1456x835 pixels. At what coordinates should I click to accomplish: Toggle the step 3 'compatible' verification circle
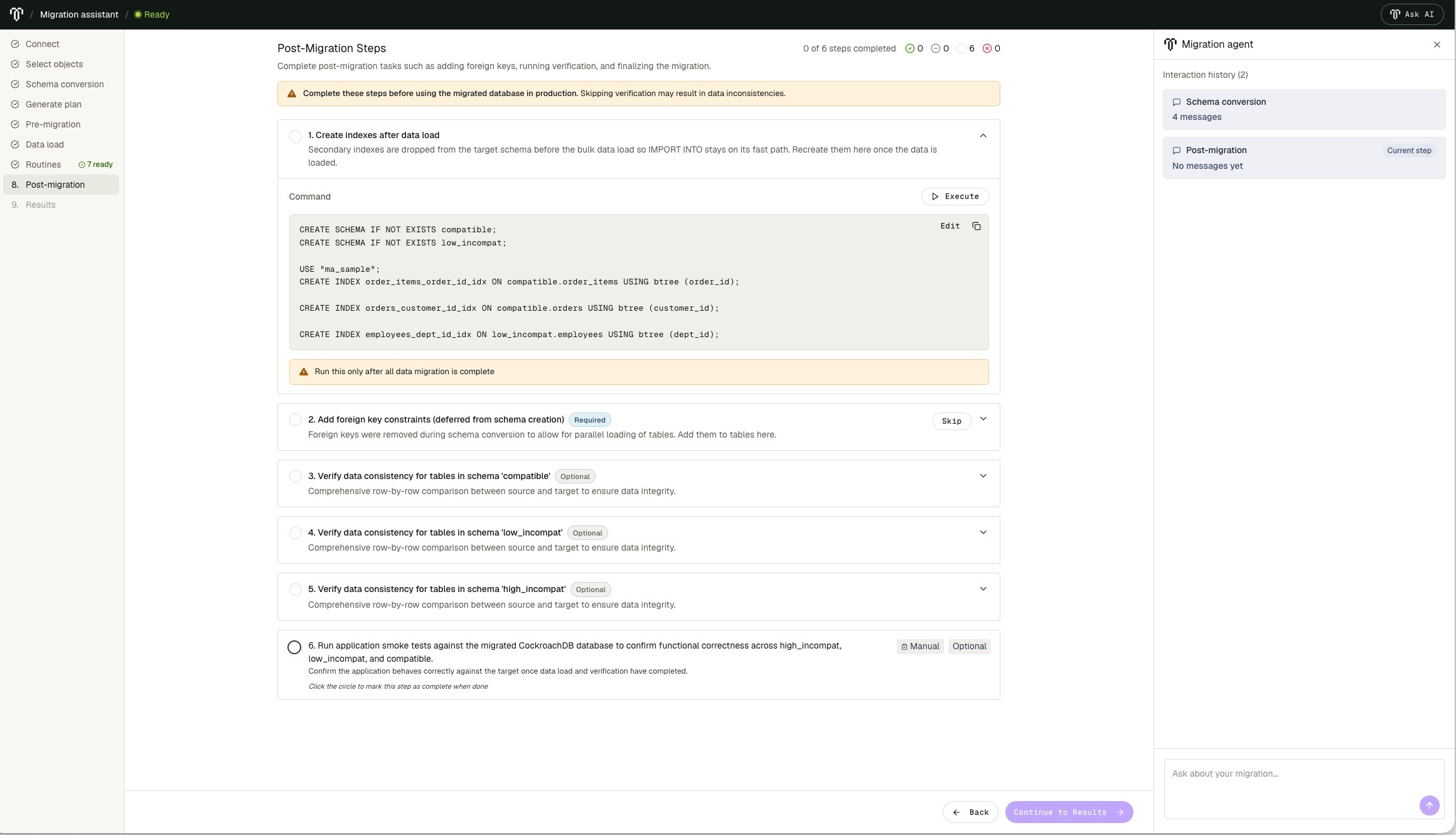pos(295,477)
